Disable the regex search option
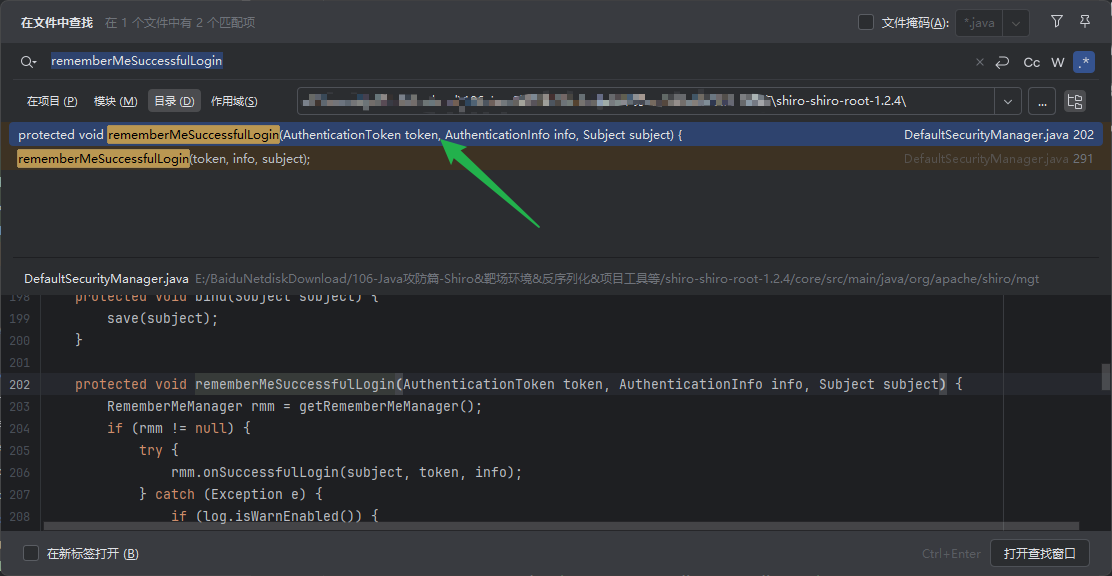Image resolution: width=1112 pixels, height=576 pixels. point(1084,62)
